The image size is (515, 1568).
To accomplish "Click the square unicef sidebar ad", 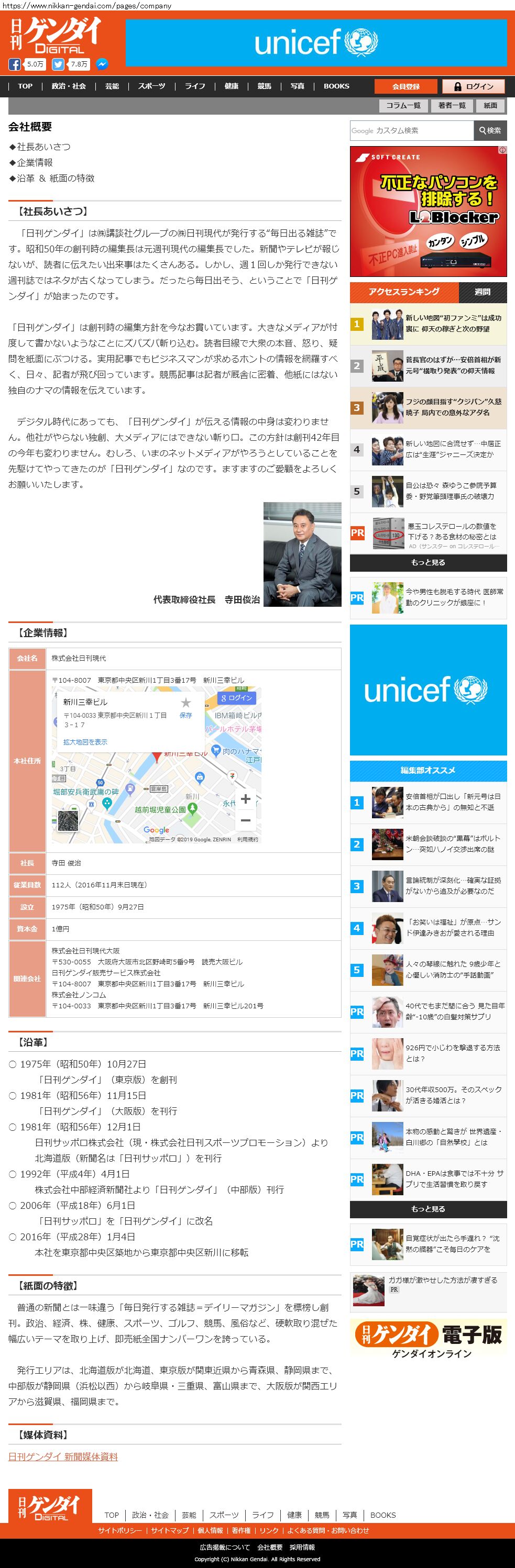I will click(429, 690).
